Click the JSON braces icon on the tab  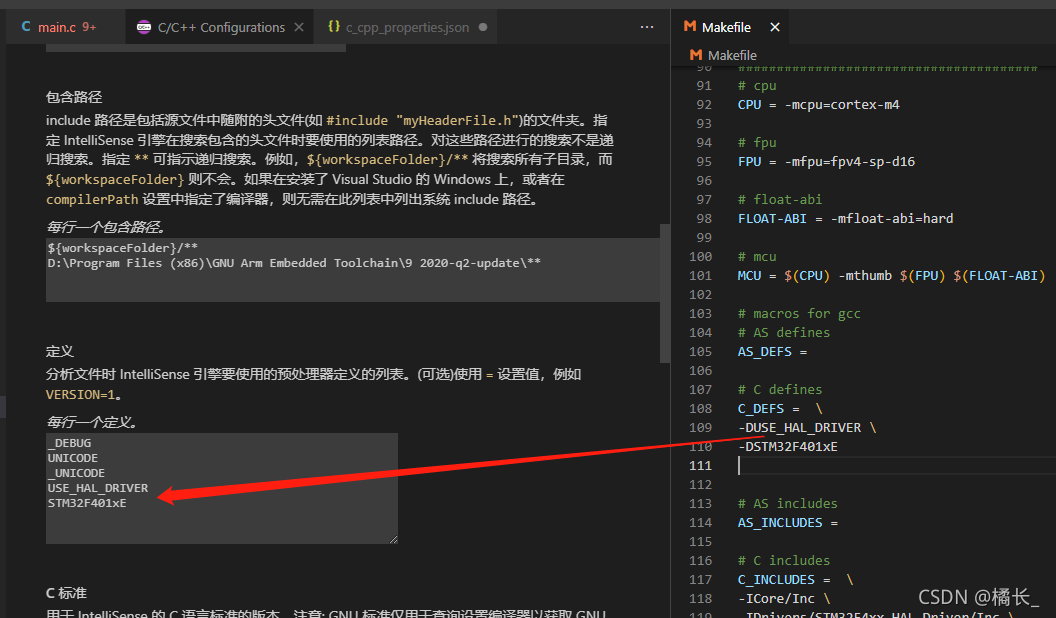[x=333, y=26]
